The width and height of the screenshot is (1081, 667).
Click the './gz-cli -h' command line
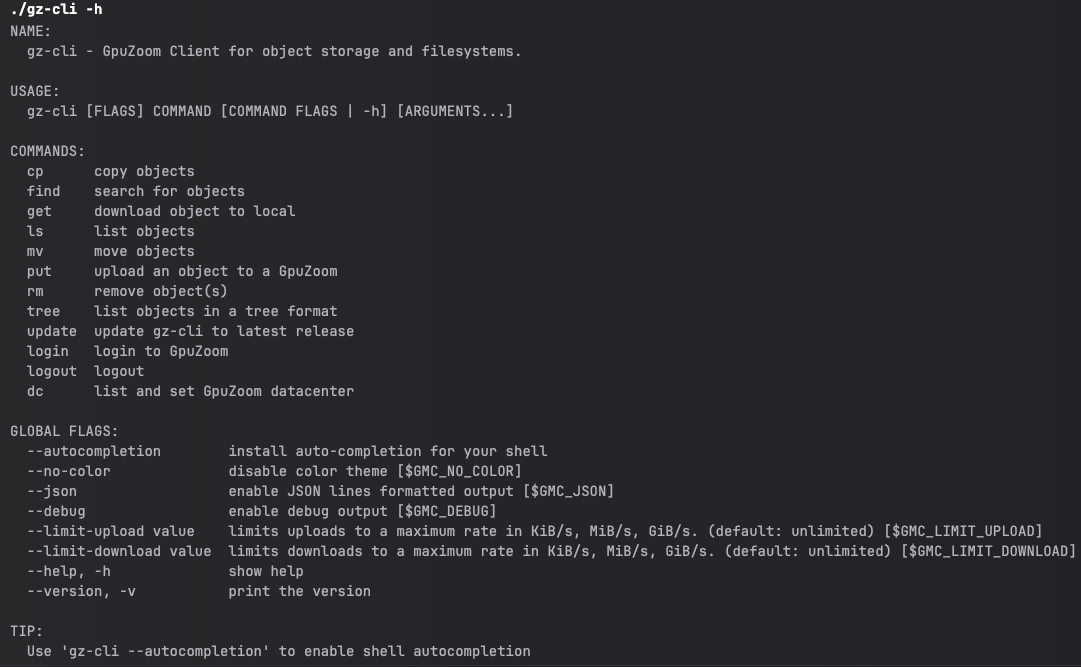point(56,10)
